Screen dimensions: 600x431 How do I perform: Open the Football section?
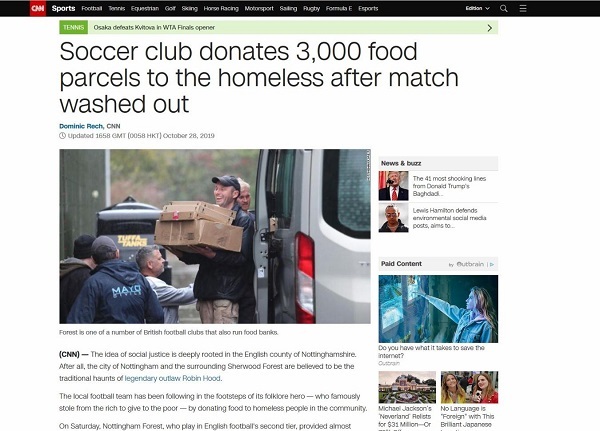tap(91, 8)
